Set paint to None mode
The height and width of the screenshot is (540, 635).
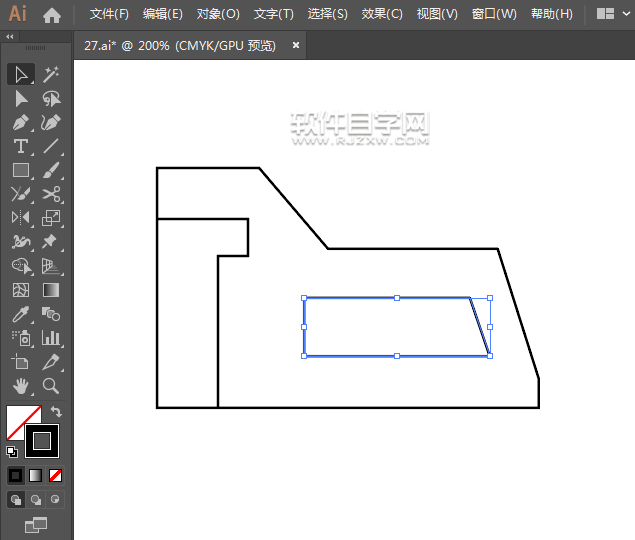(56, 475)
